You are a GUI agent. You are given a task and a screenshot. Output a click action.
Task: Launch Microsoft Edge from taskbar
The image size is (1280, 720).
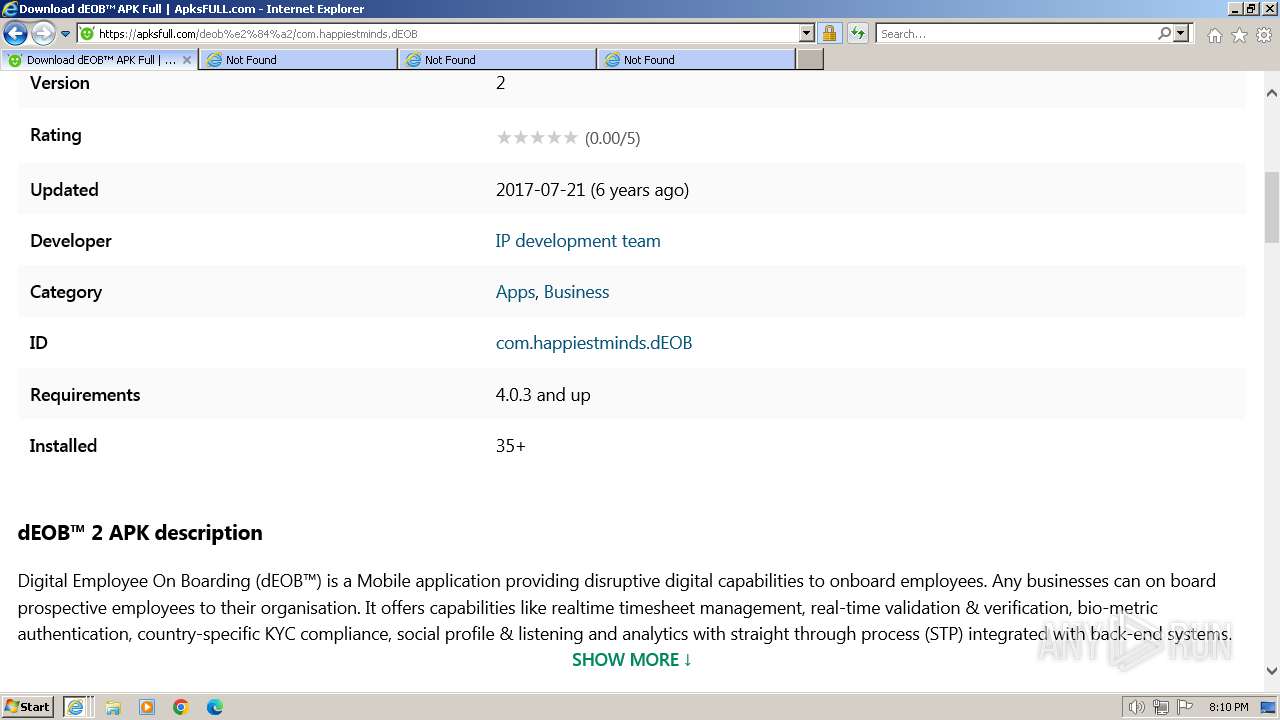pos(215,707)
